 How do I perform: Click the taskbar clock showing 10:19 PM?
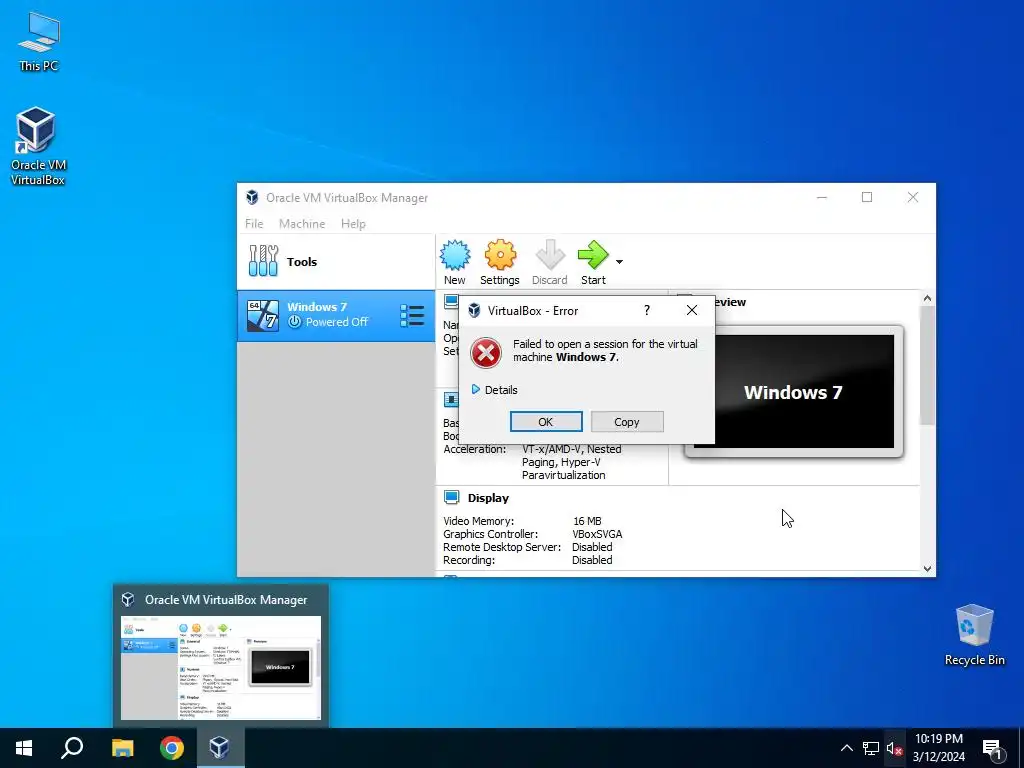click(938, 748)
